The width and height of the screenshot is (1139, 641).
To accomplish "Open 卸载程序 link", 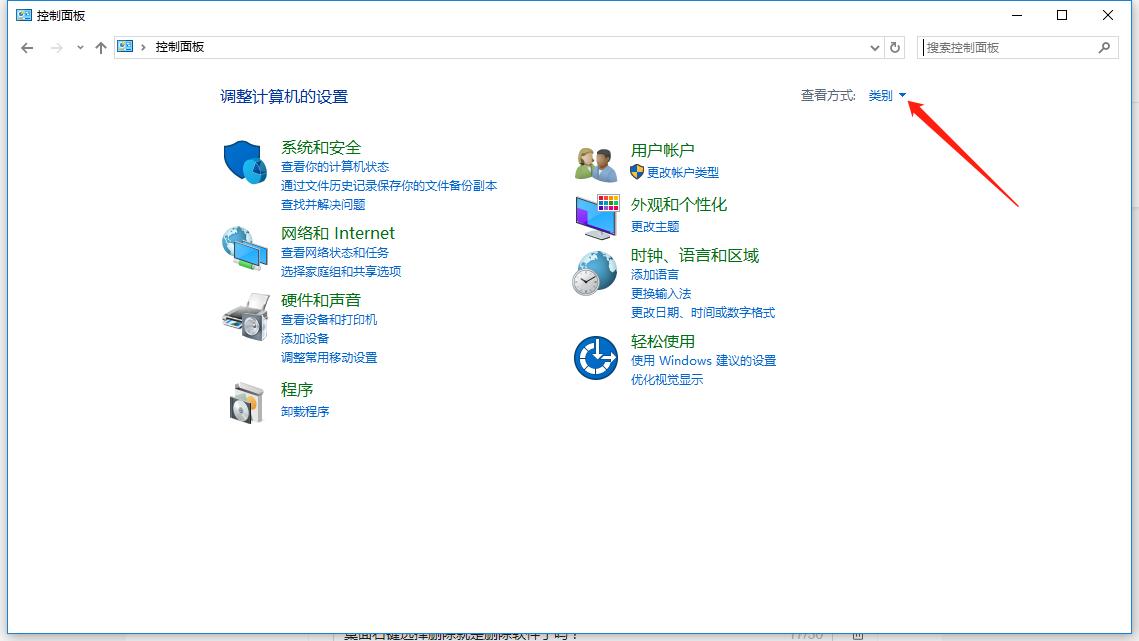I will pyautogui.click(x=305, y=410).
